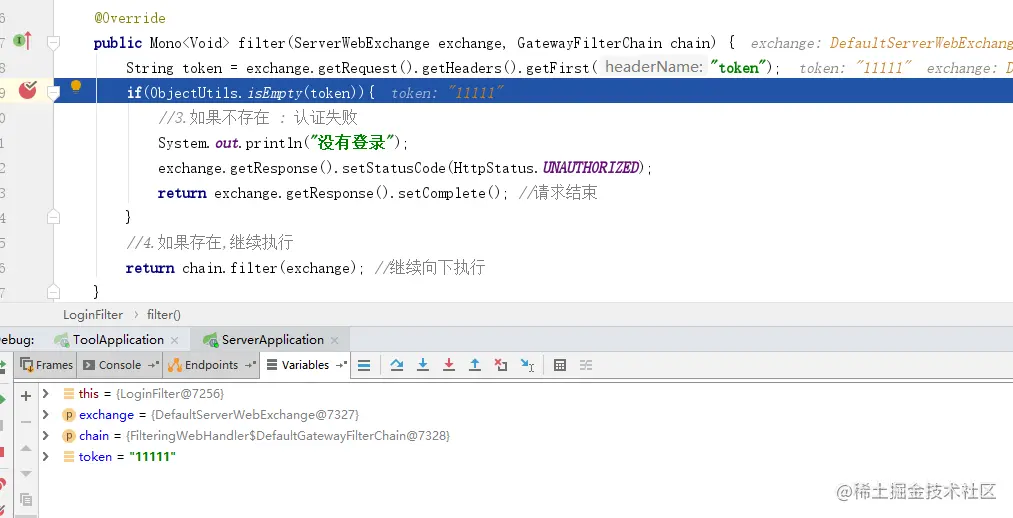Move watch up with the up-arrow icon
Image resolution: width=1013 pixels, height=518 pixels.
point(26,448)
